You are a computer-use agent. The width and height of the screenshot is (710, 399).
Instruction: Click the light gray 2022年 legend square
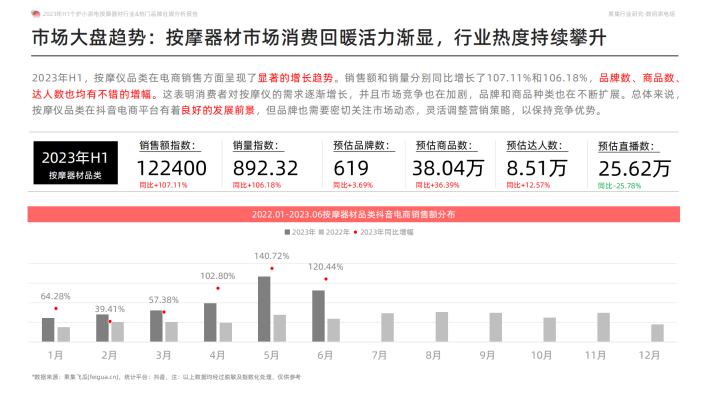pos(321,232)
